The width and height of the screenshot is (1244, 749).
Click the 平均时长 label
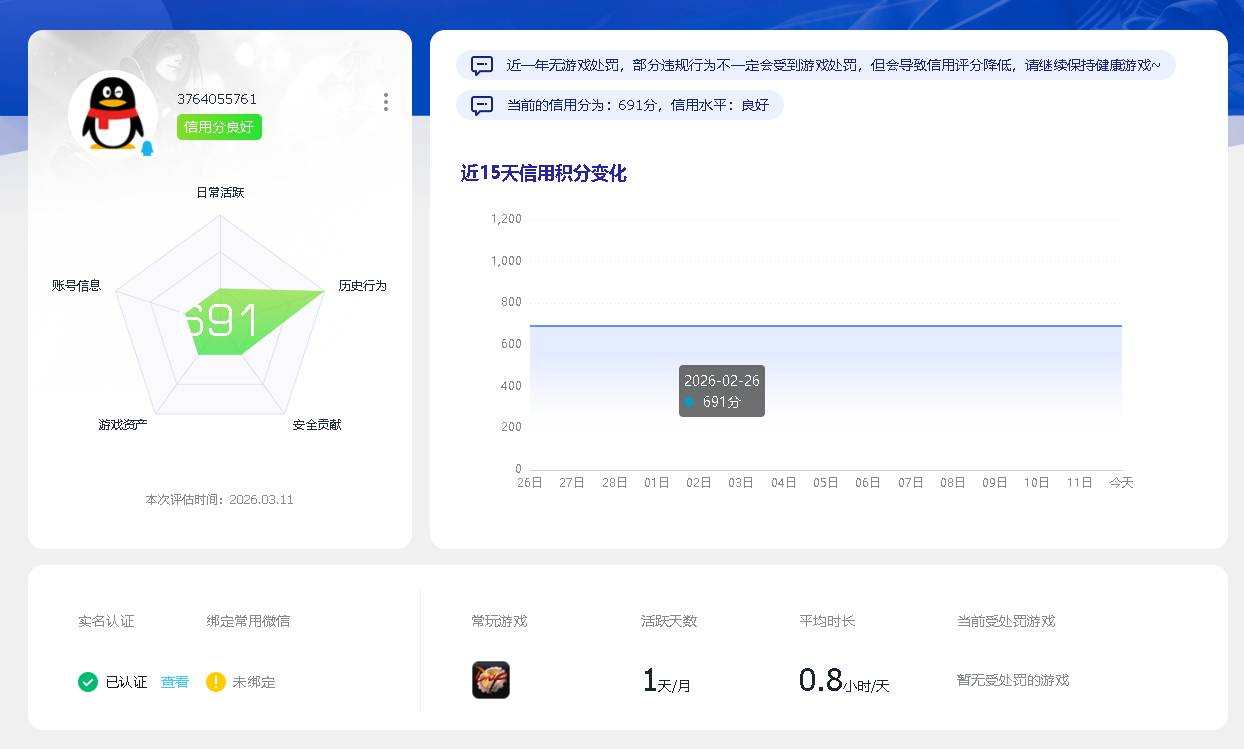[827, 621]
